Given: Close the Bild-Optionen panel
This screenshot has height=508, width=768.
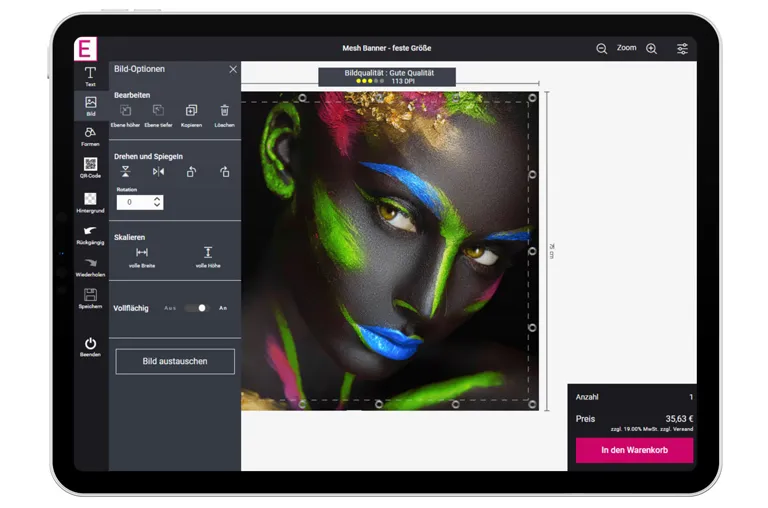Looking at the screenshot, I should coord(233,69).
